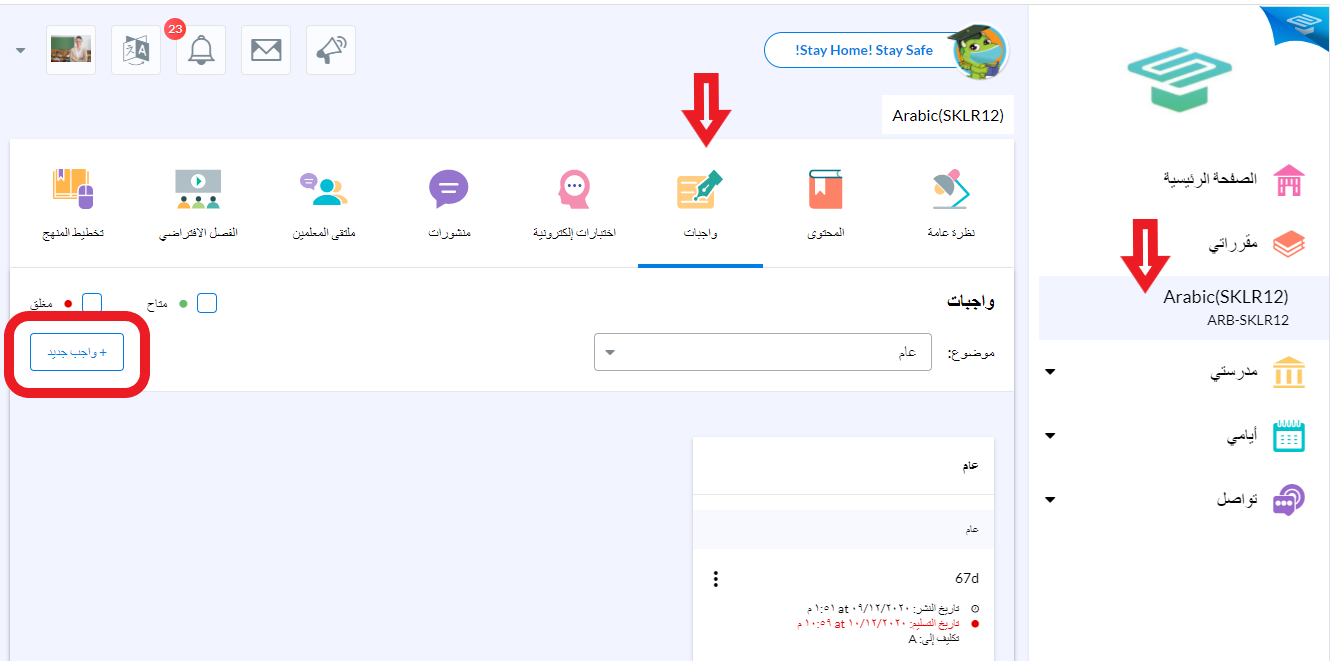
Task: Open the منشورات posts chat icon
Action: [x=449, y=189]
